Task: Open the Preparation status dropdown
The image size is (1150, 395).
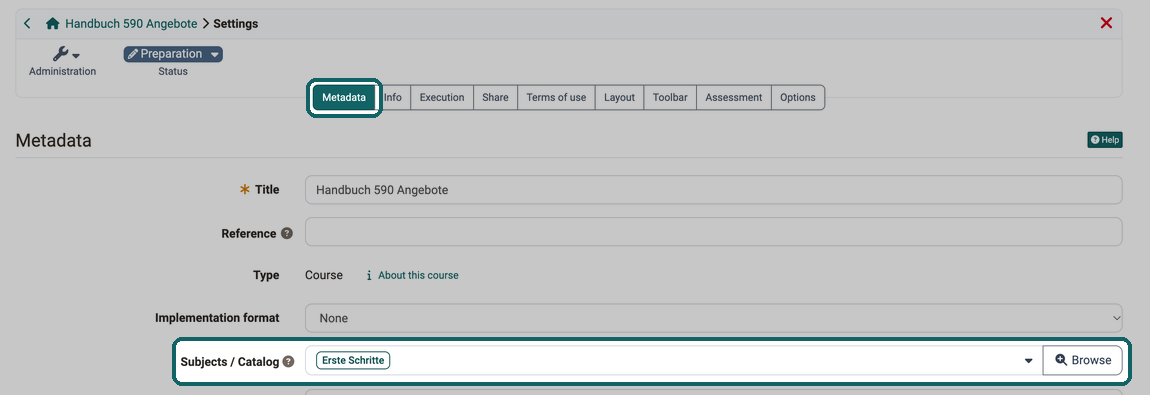Action: coord(173,54)
